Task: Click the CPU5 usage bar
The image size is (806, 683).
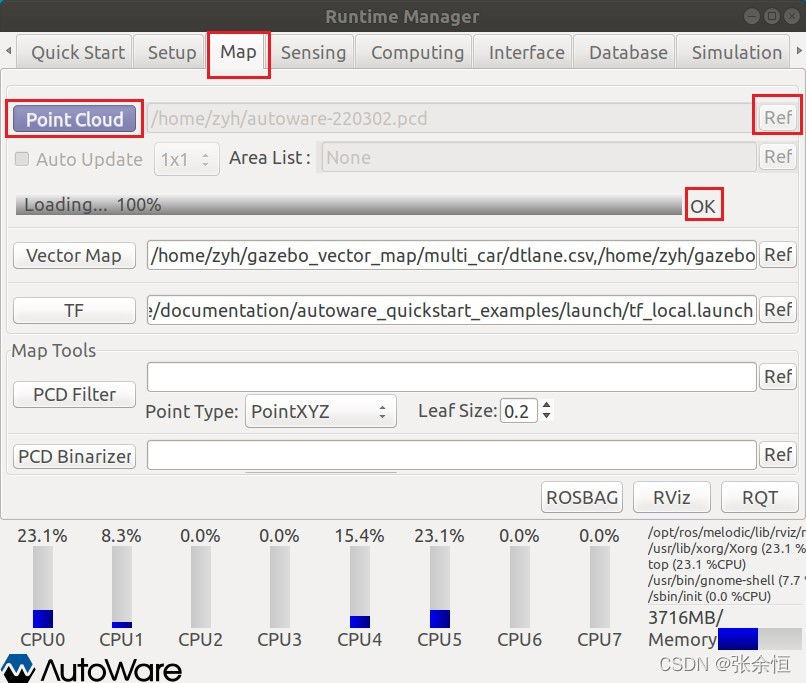Action: click(439, 587)
